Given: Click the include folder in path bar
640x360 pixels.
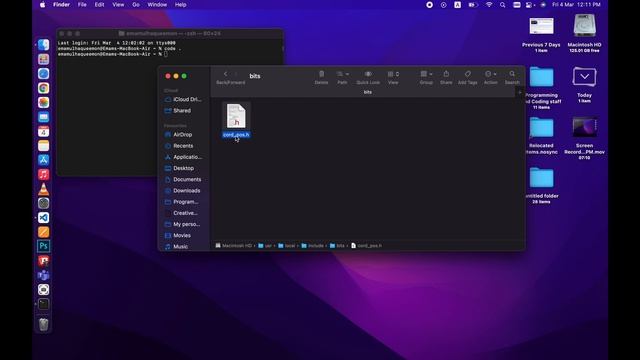Looking at the screenshot, I should coord(313,246).
